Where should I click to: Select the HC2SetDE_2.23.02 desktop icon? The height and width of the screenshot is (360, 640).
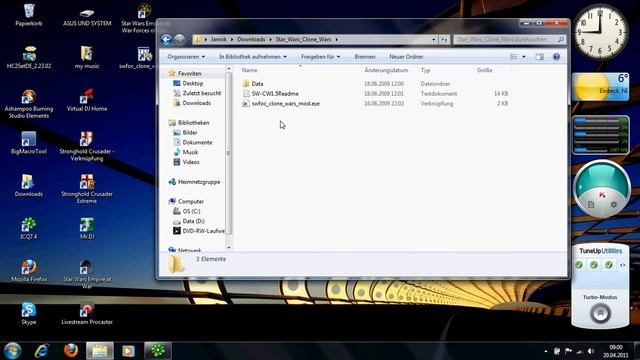pyautogui.click(x=29, y=57)
